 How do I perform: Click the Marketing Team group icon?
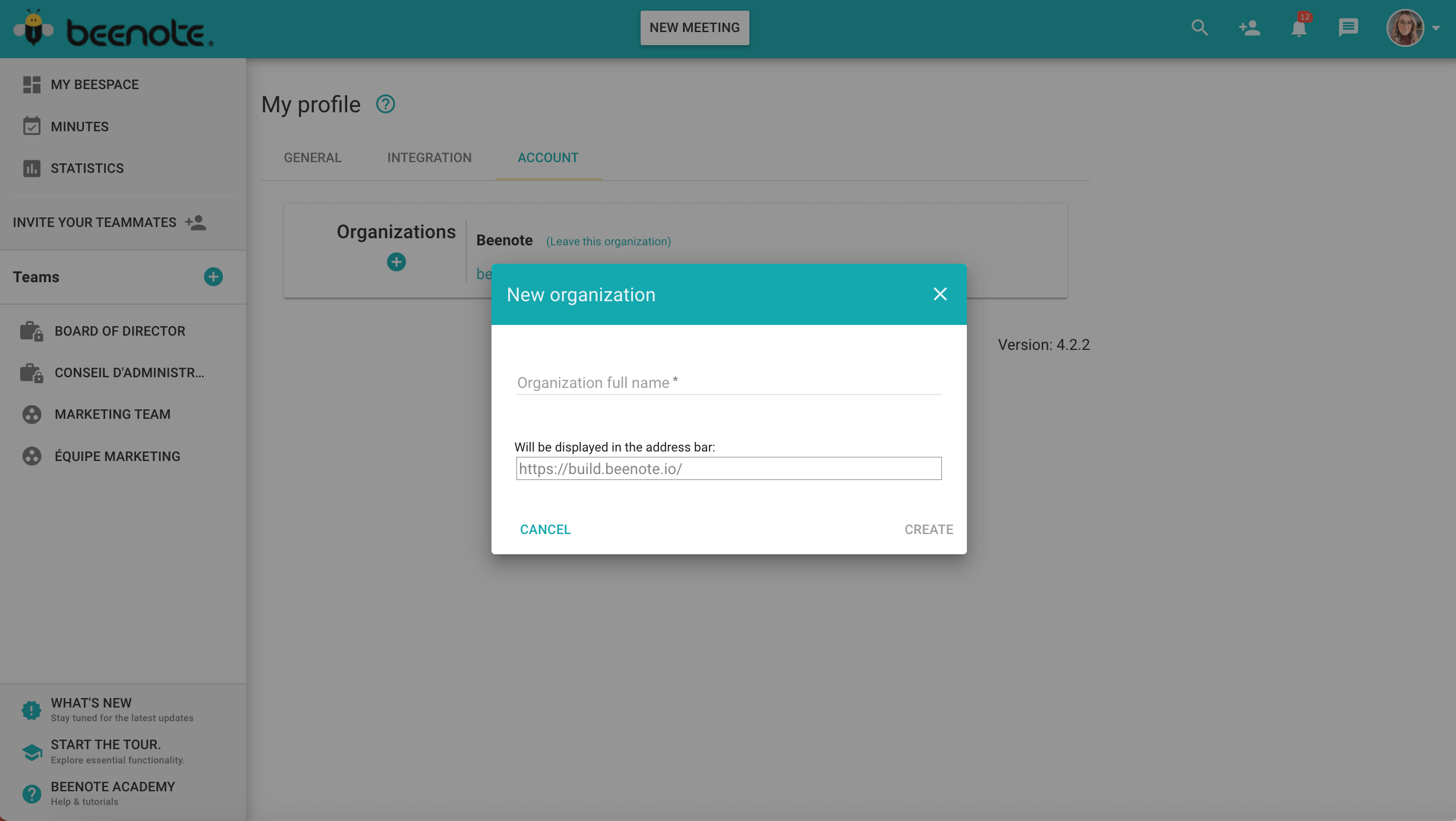[31, 414]
